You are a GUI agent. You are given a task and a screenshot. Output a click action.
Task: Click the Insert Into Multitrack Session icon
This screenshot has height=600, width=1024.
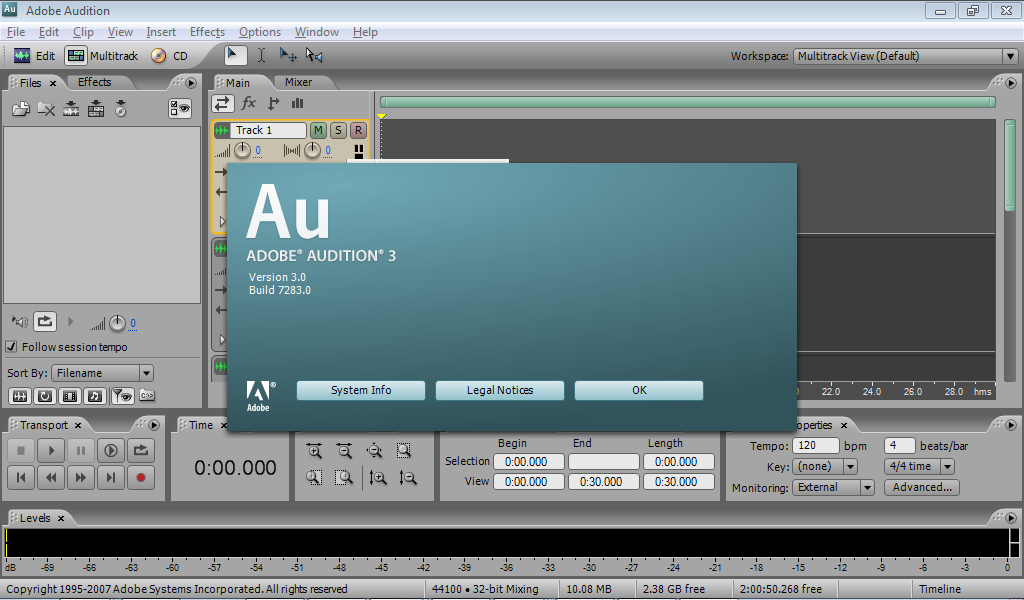point(96,108)
